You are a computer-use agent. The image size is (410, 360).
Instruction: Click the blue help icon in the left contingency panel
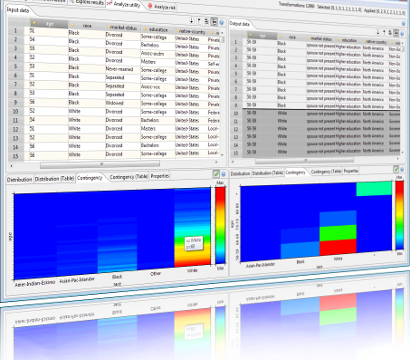point(223,174)
